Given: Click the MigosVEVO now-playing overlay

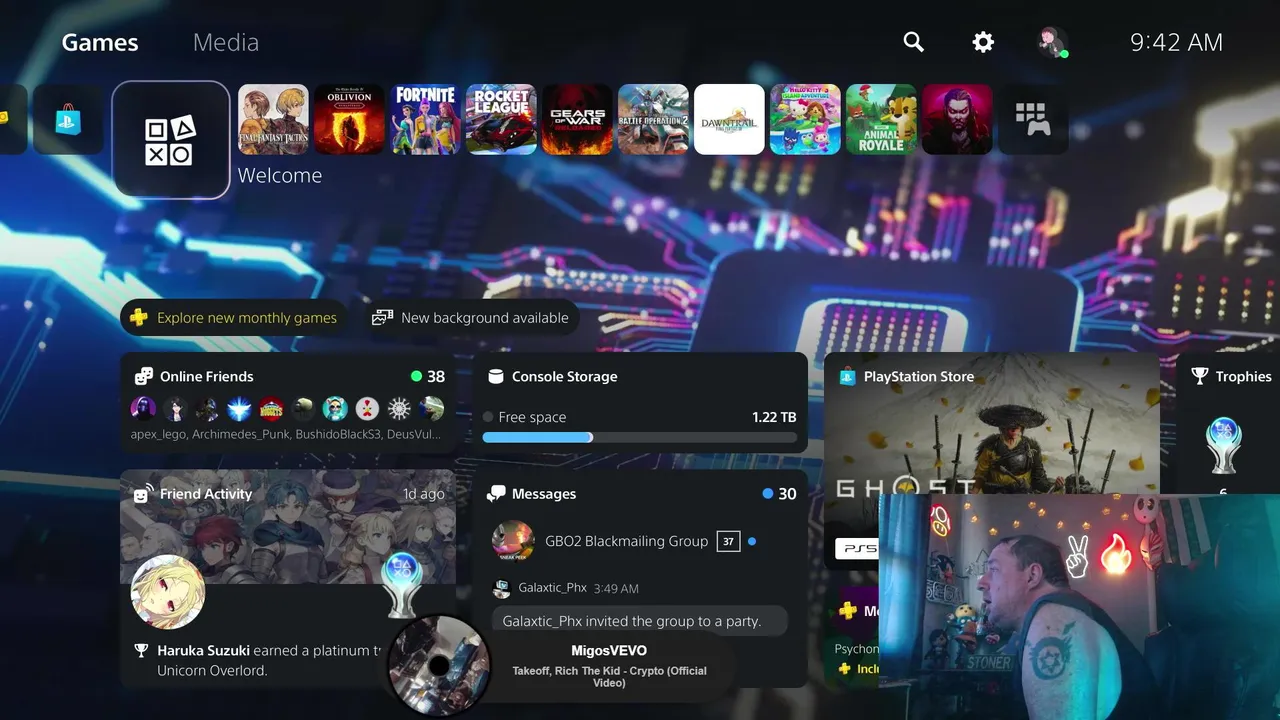Looking at the screenshot, I should 609,664.
